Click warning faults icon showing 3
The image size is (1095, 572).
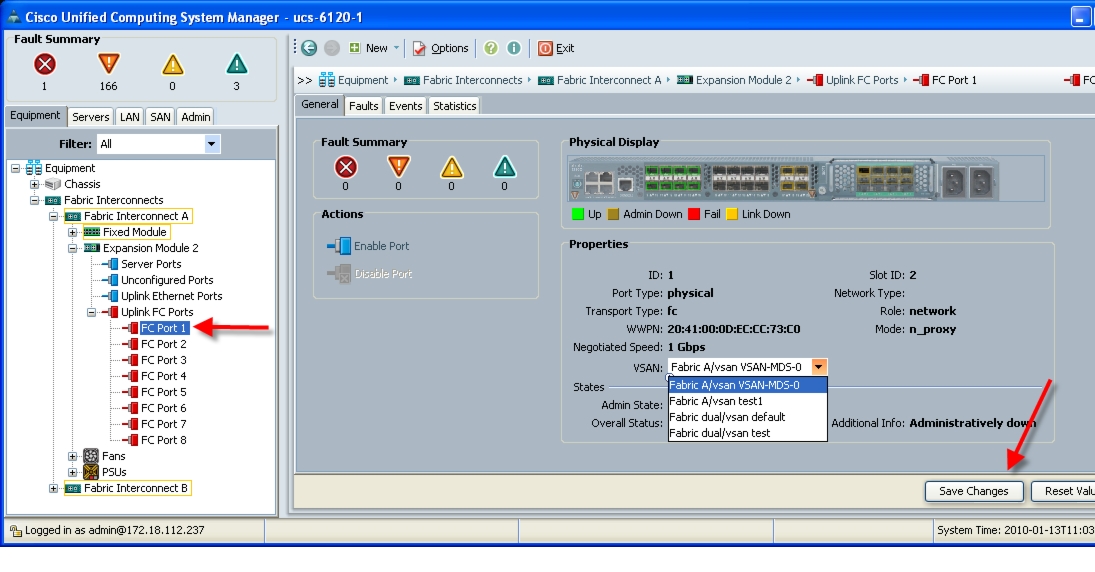237,64
